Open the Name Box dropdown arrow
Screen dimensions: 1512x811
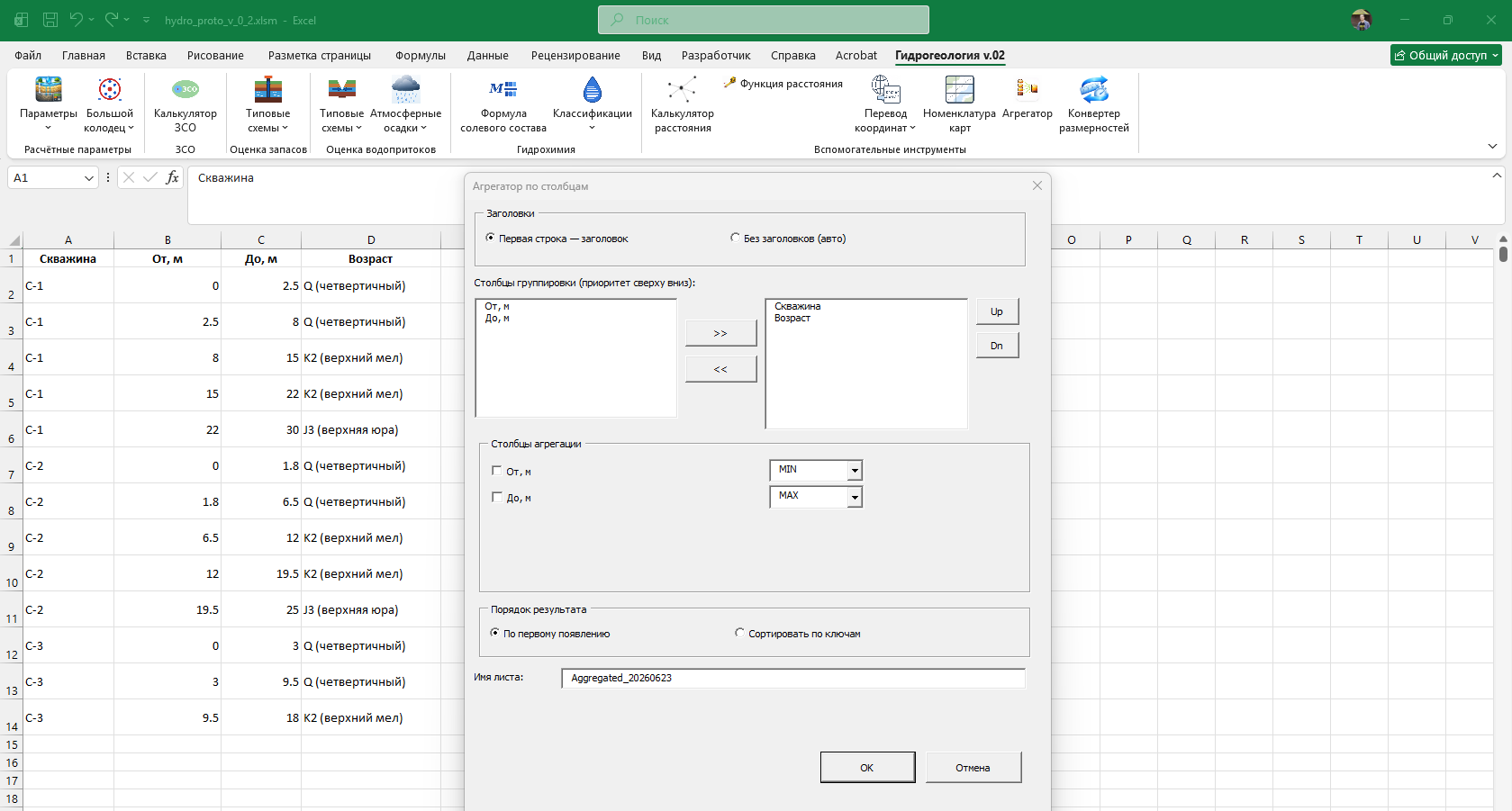tap(89, 178)
